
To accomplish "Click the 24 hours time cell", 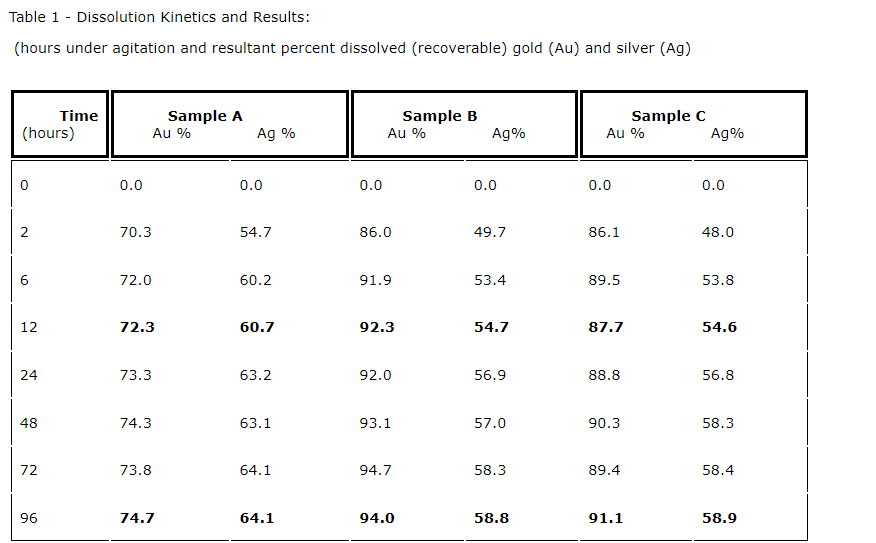I will (x=28, y=375).
